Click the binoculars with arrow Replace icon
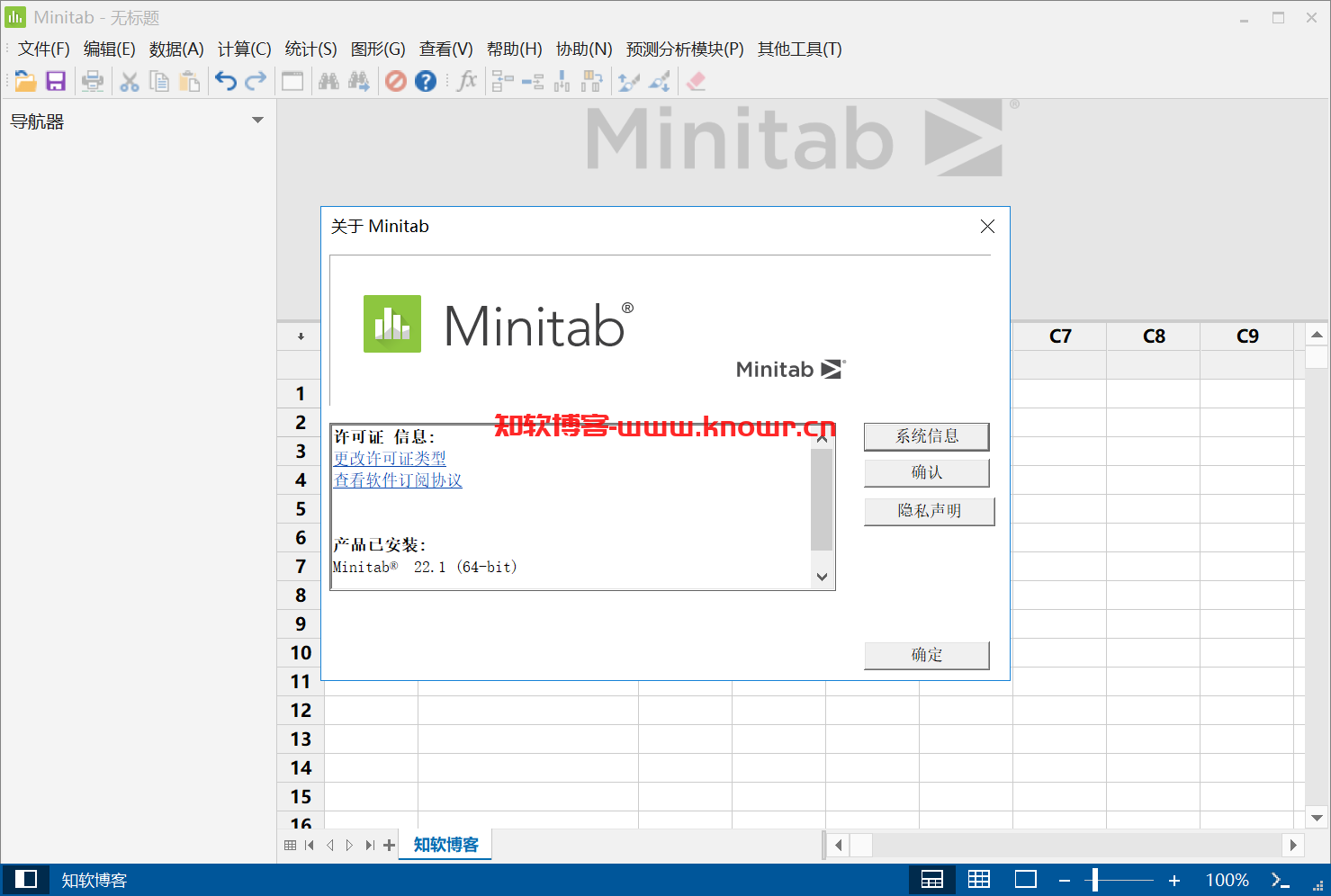 point(359,82)
